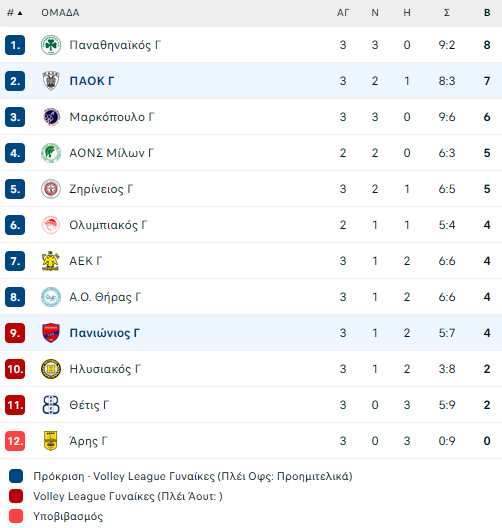
Task: Sort by the ΟΜΑΔΑ column header
Action: 60,13
